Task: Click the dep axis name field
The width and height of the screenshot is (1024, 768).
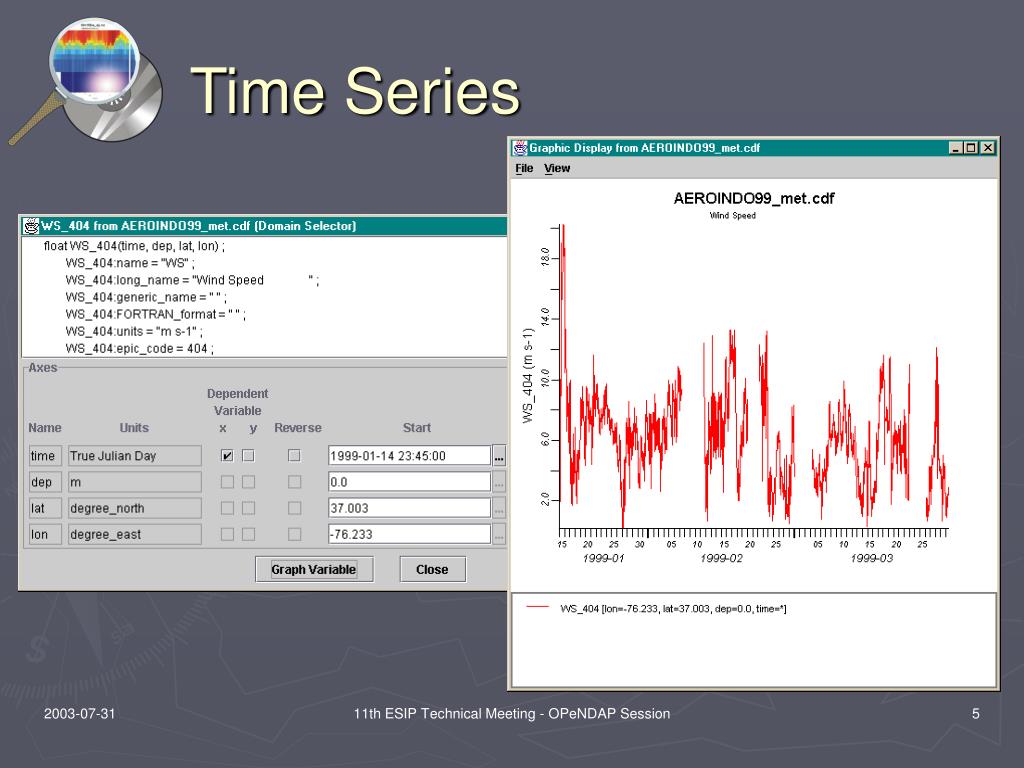Action: pos(45,482)
